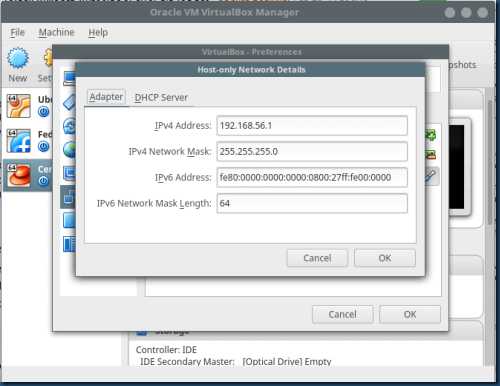Open Input preferences via keyboard icon
This screenshot has height=386, width=500.
pos(69,102)
